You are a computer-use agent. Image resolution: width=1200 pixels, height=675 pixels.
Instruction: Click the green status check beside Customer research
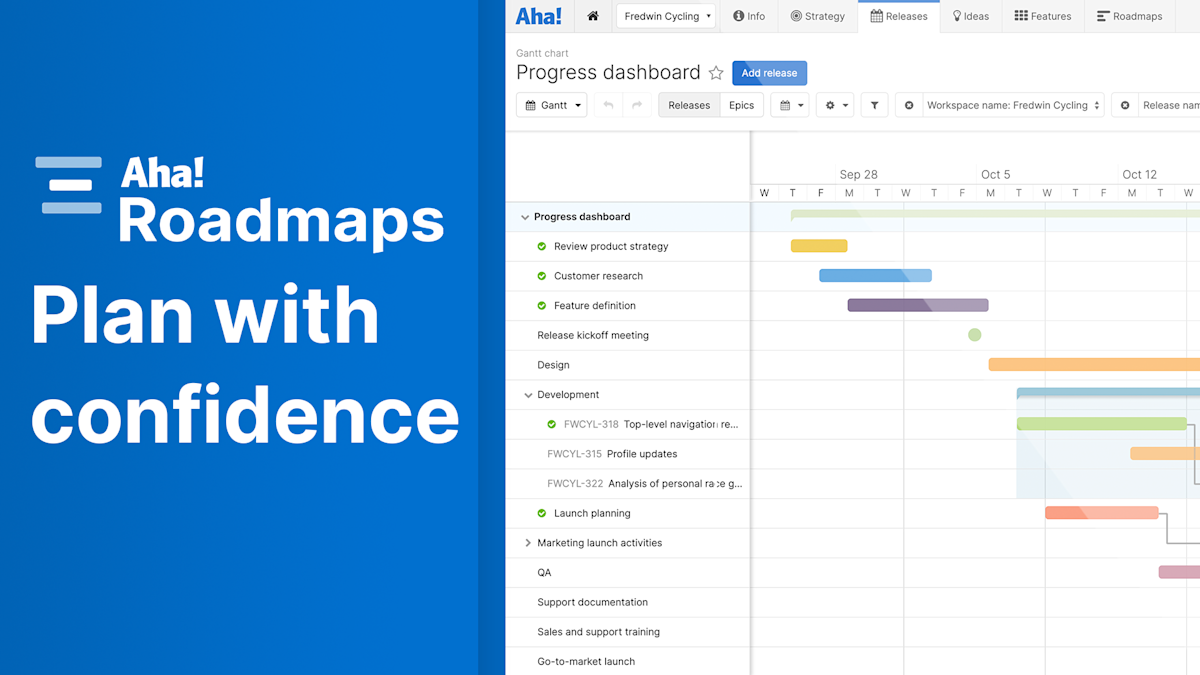pyautogui.click(x=541, y=275)
